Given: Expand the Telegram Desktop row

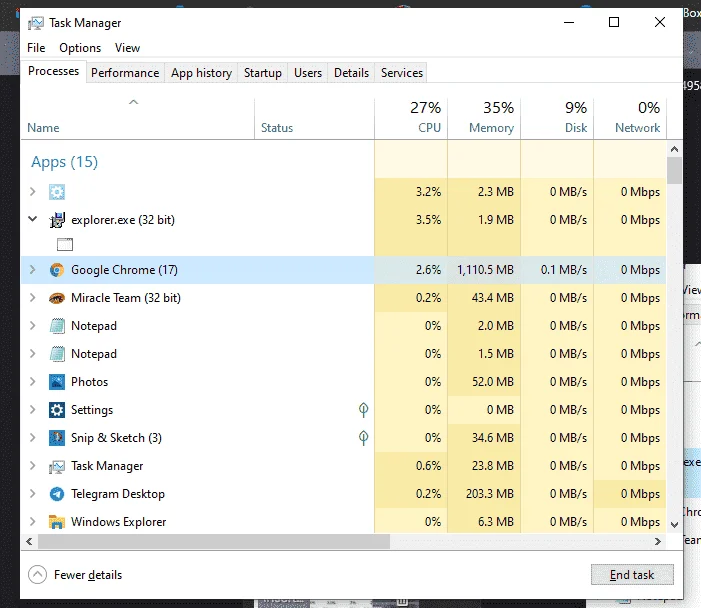Looking at the screenshot, I should click(32, 494).
